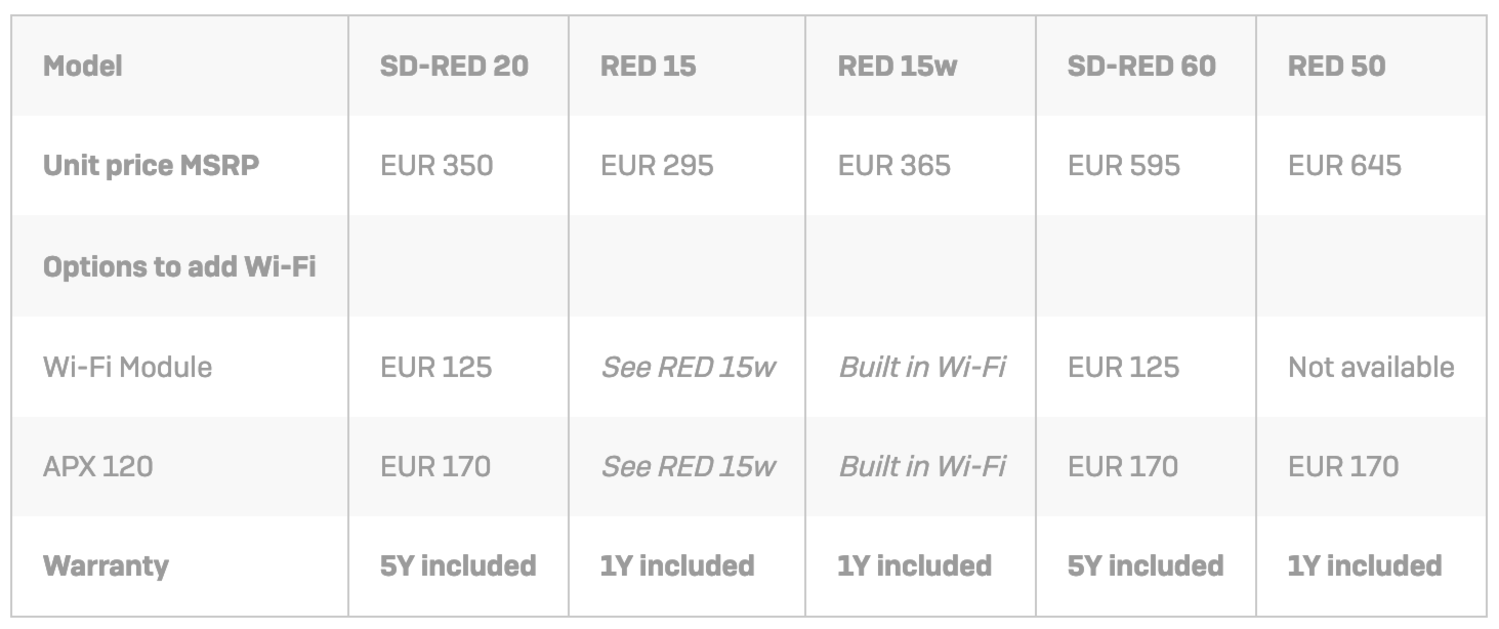Select the RED 15w column header
The image size is (1499, 629).
(897, 66)
